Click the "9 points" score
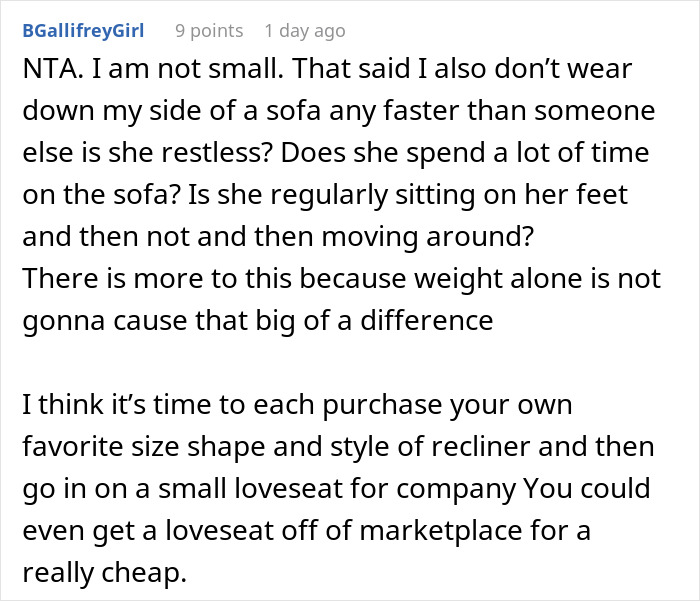 pyautogui.click(x=209, y=31)
